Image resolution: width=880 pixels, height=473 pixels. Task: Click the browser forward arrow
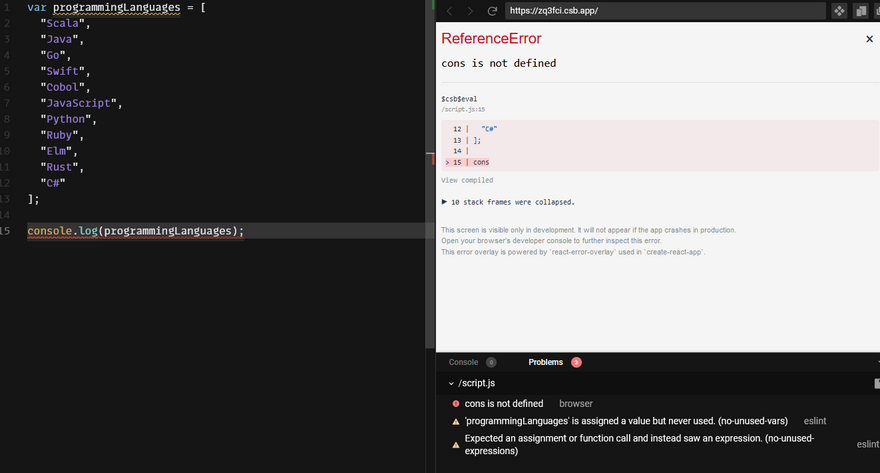(x=470, y=11)
